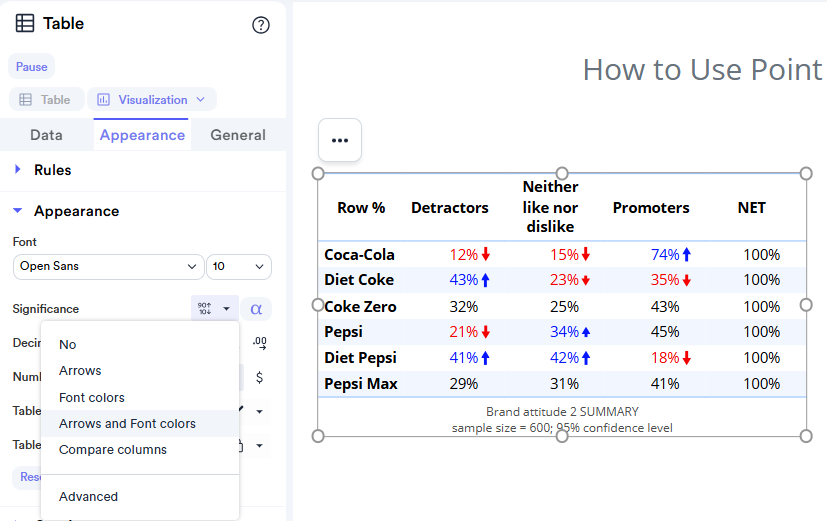Viewport: 827px width, 521px height.
Task: Select Compare columns option
Action: [140, 450]
